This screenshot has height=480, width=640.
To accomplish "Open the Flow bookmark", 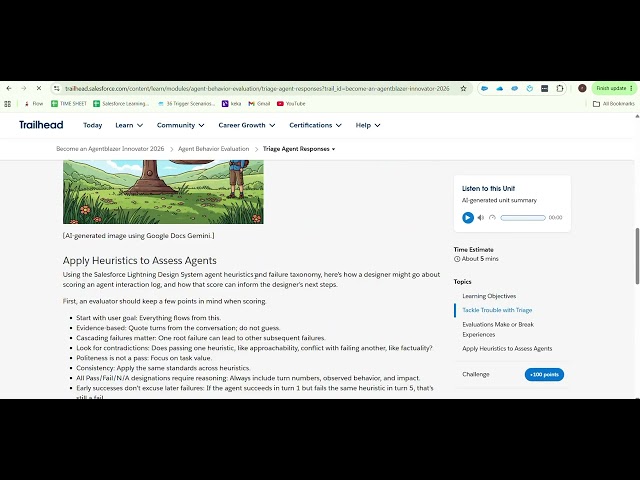I will (34, 104).
